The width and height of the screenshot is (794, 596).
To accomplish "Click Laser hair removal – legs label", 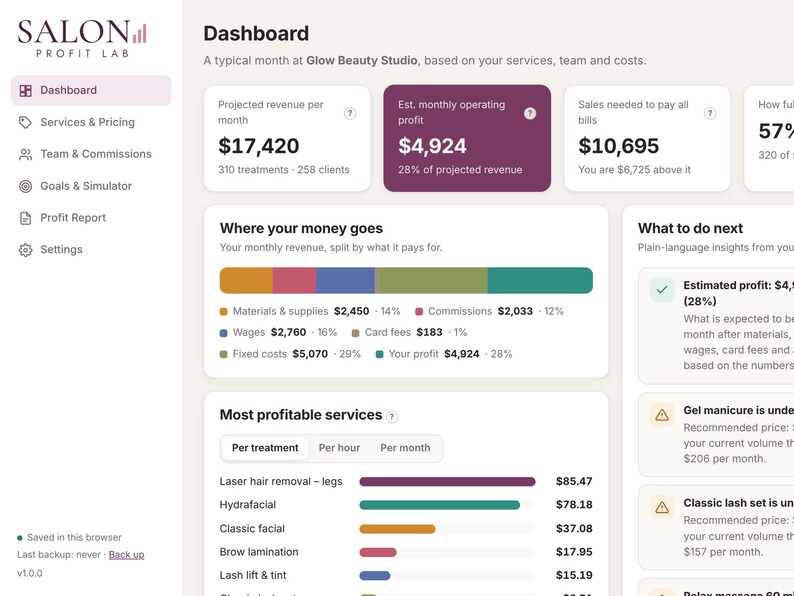I will click(x=281, y=482).
